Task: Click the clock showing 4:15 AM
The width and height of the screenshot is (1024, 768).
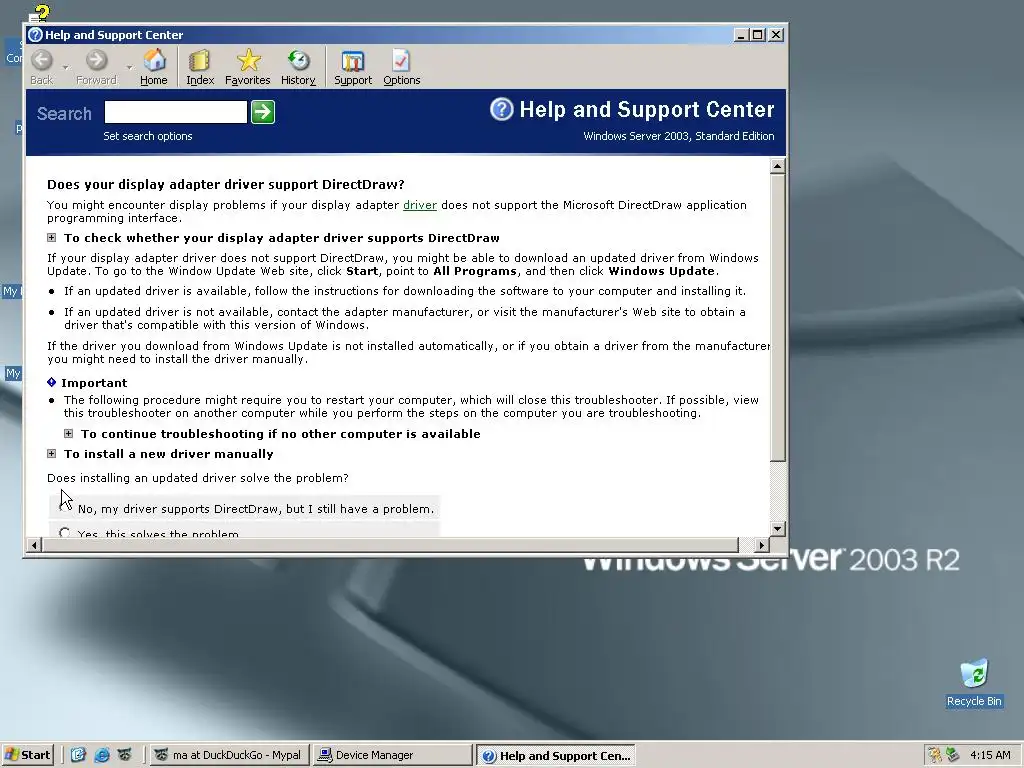Action: 990,755
